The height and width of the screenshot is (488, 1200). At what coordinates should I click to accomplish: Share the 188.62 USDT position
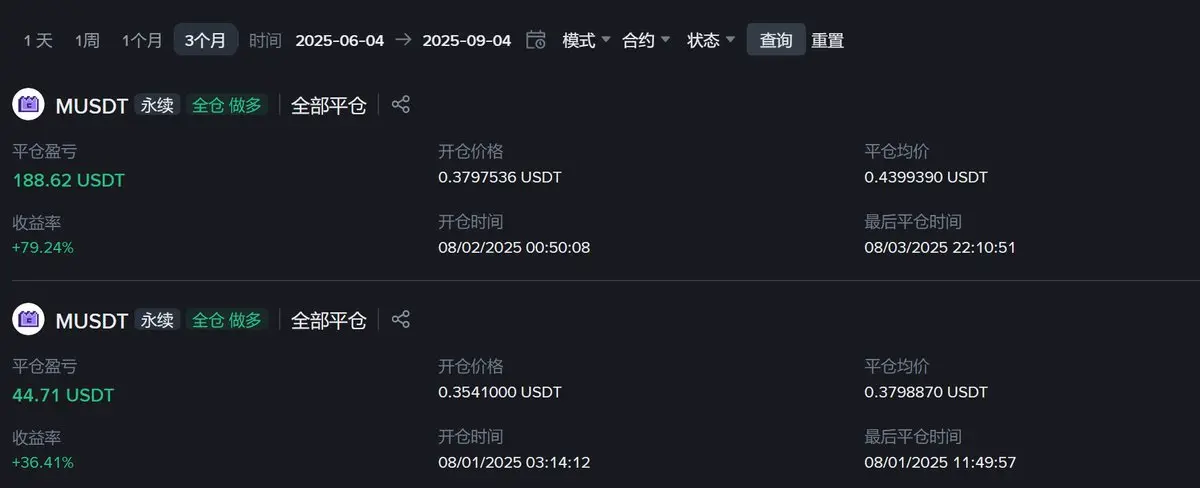(x=401, y=104)
